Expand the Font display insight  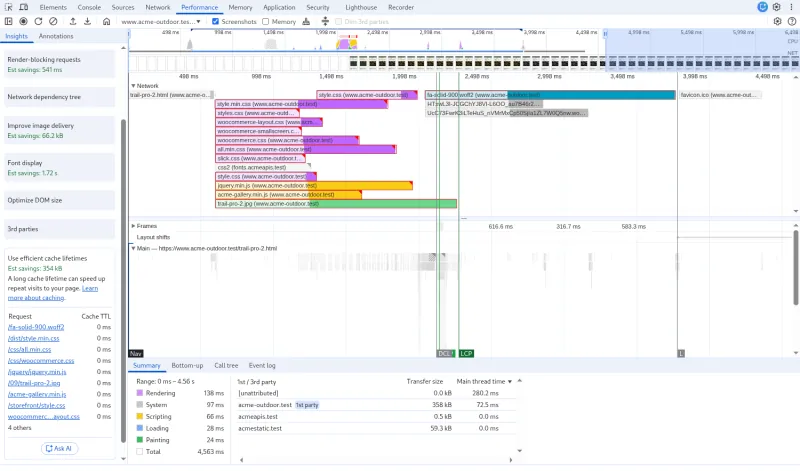tap(59, 168)
